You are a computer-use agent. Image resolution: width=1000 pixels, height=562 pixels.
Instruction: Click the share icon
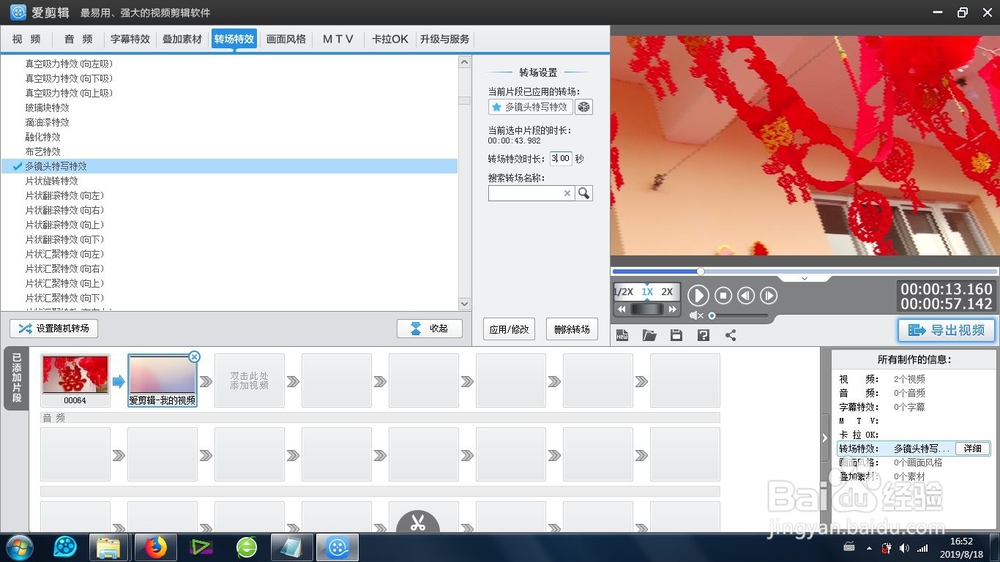(730, 335)
